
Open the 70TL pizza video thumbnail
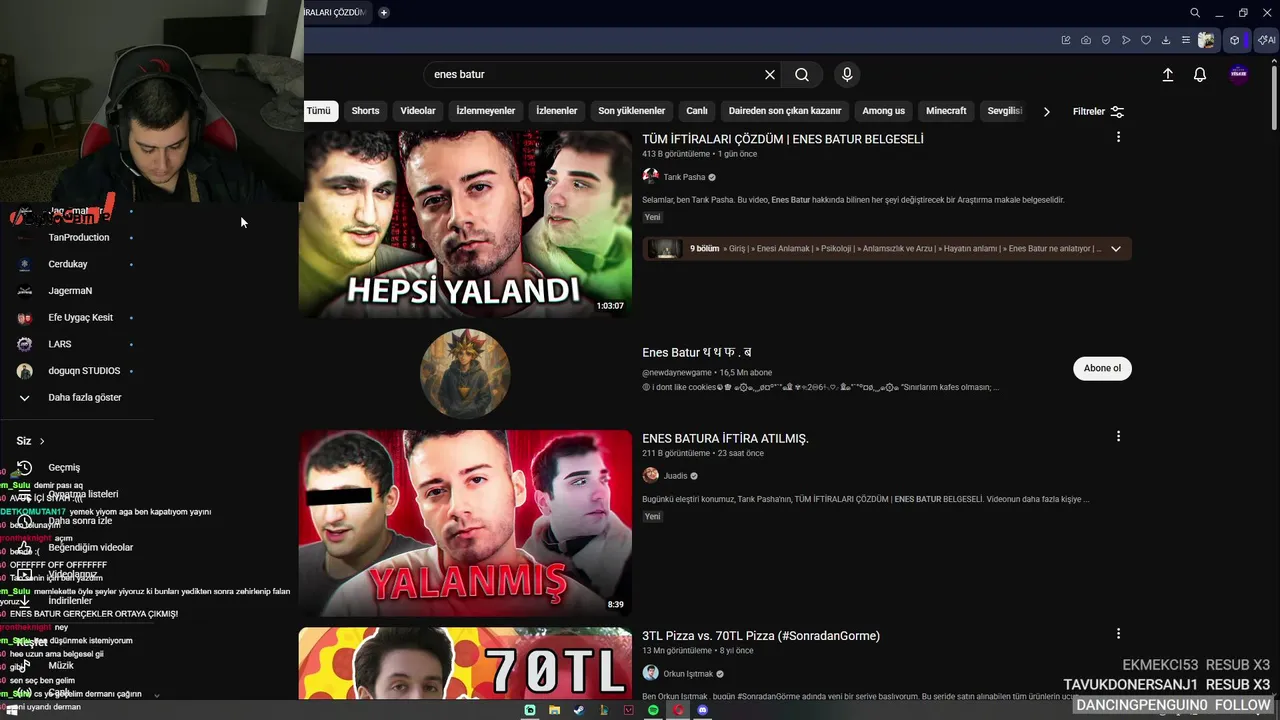coord(465,663)
